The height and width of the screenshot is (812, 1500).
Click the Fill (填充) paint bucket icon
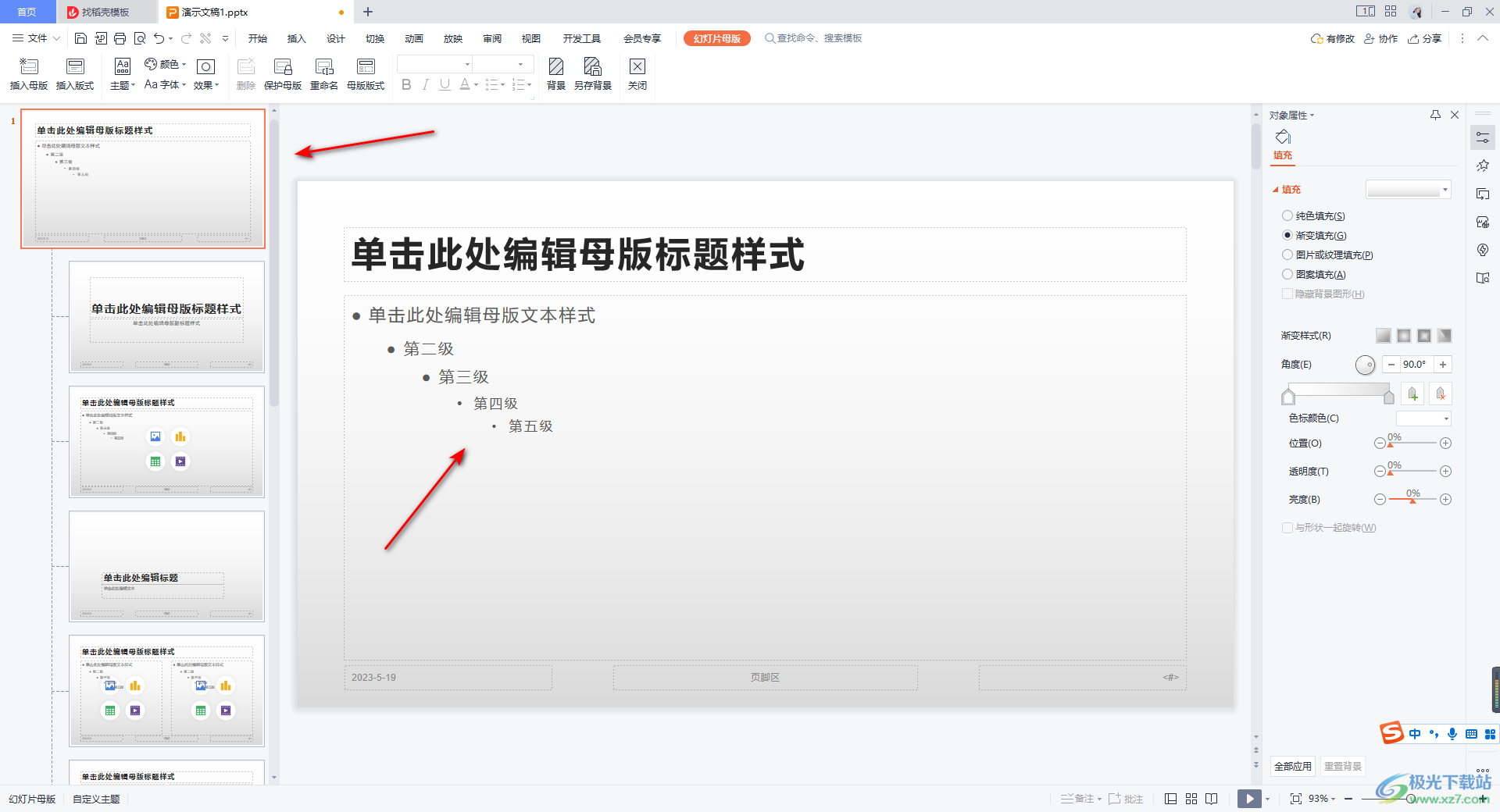pyautogui.click(x=1283, y=138)
